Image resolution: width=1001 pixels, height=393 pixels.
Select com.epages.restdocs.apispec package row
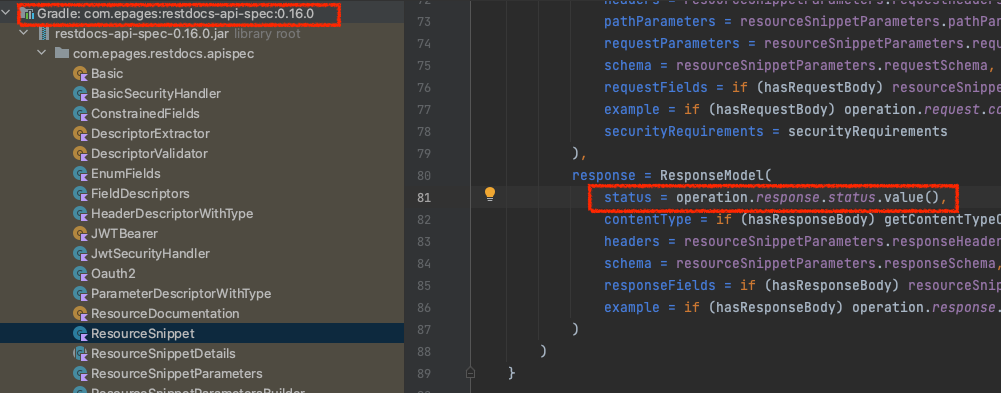pos(163,54)
